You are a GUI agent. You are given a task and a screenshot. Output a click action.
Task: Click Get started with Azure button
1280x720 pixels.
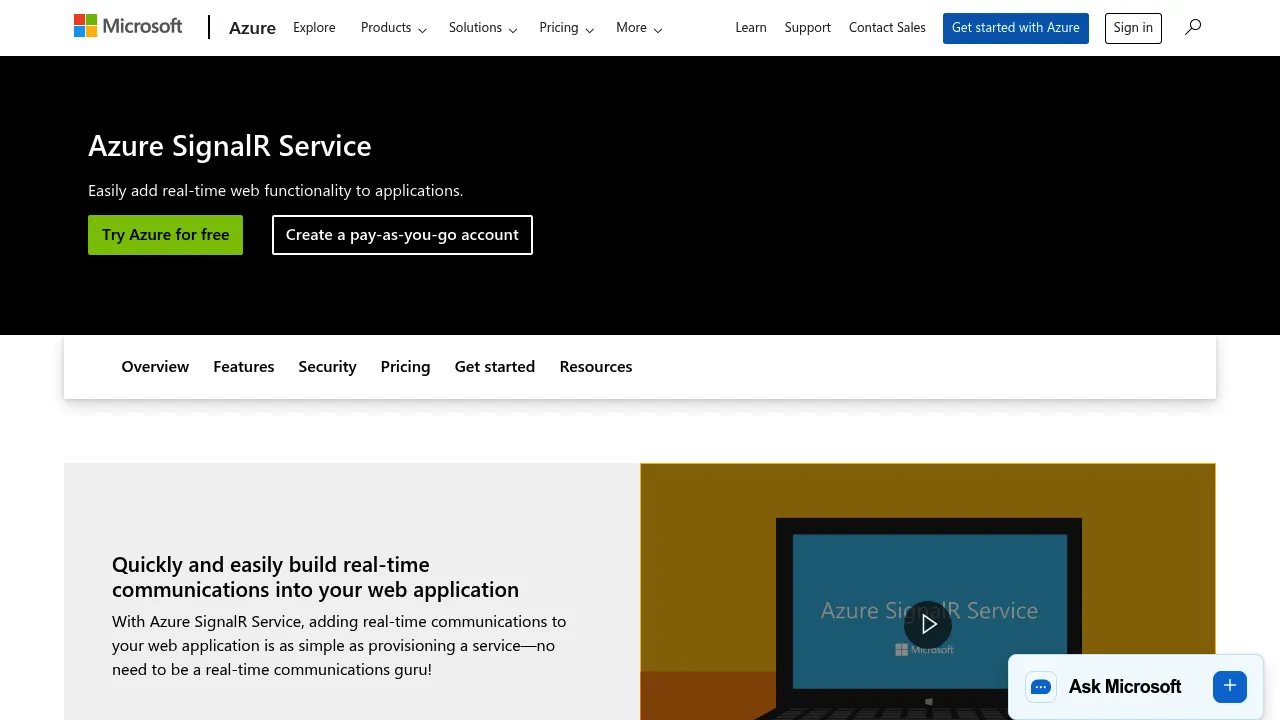click(1016, 28)
